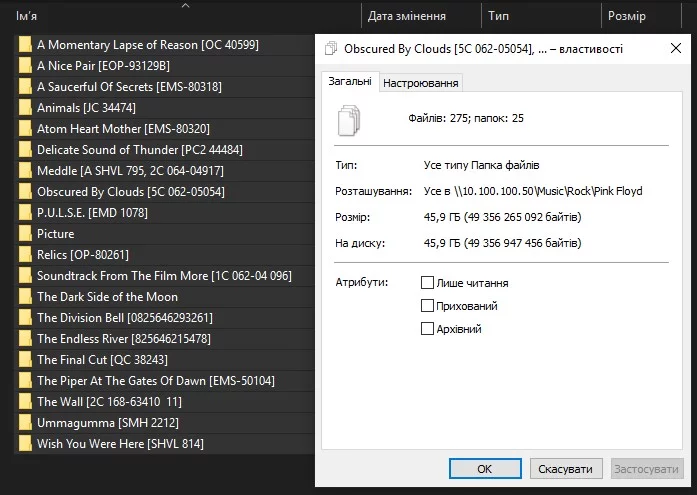Image resolution: width=697 pixels, height=495 pixels.
Task: Click folder icon beside The Wall
Action: 25,402
